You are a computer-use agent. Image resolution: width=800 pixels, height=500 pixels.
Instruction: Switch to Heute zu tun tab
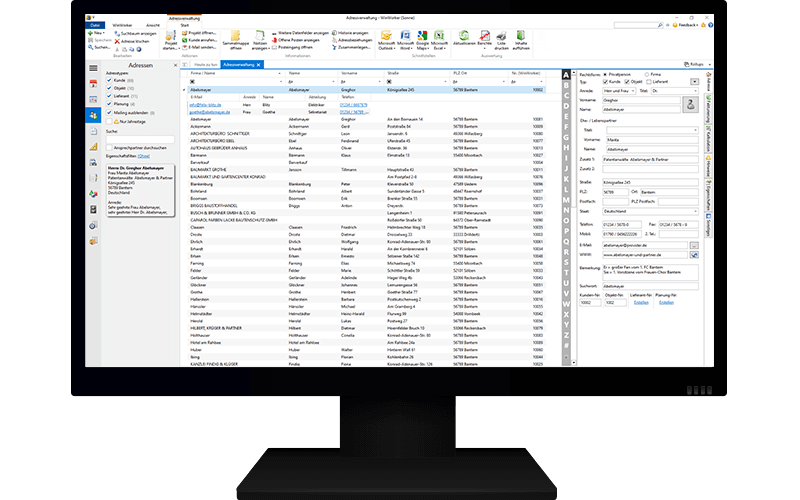coord(206,65)
